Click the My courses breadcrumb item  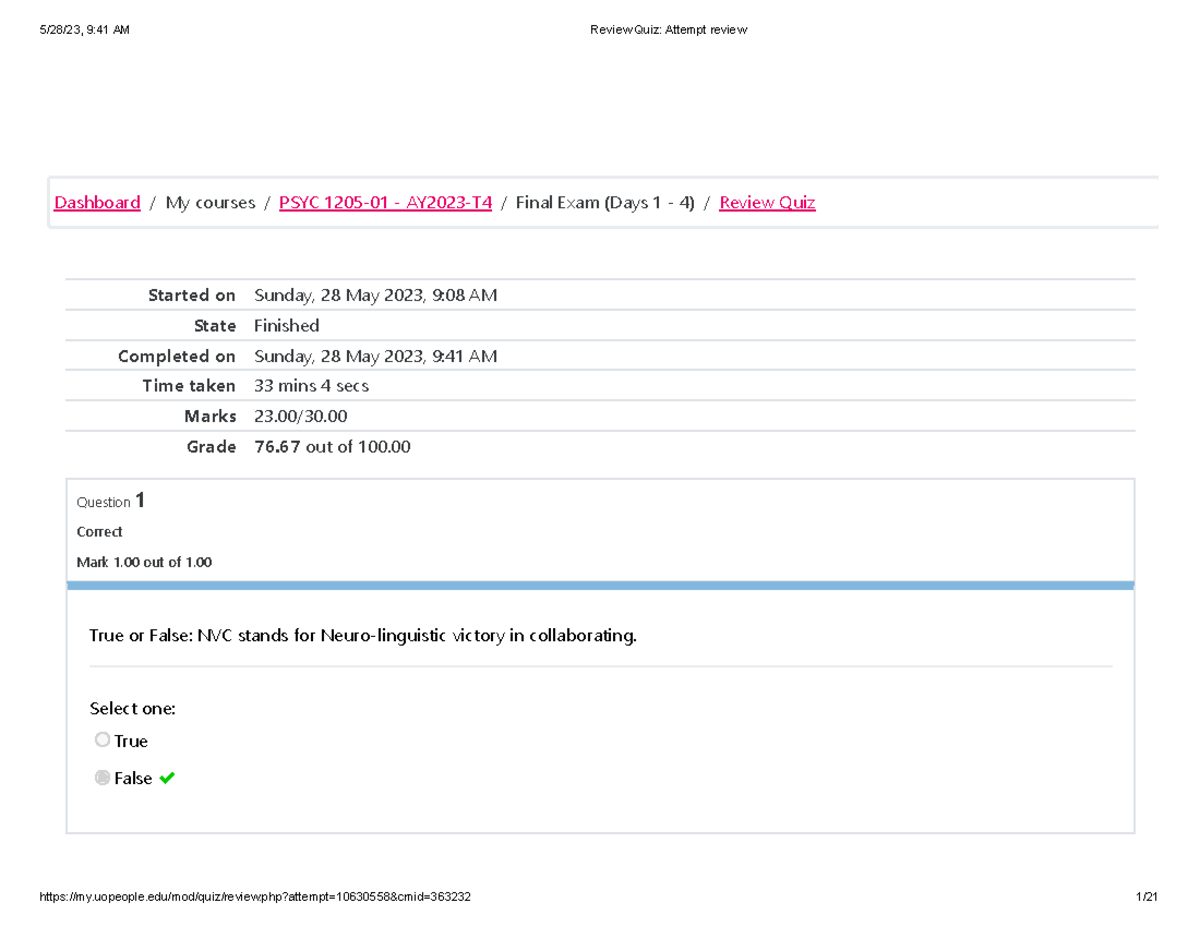point(210,203)
